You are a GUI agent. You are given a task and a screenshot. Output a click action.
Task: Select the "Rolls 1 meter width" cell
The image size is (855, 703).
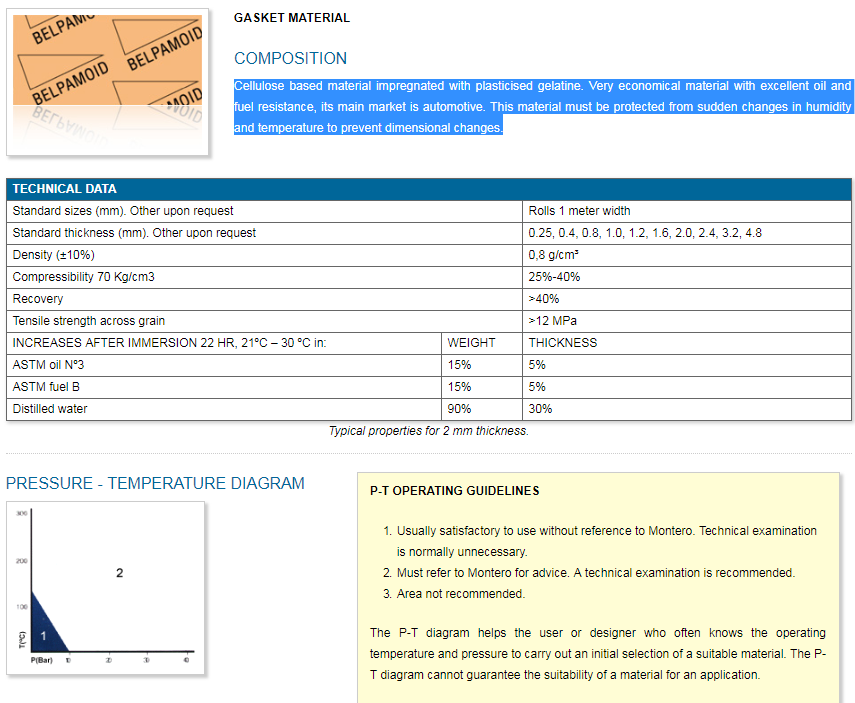point(579,211)
